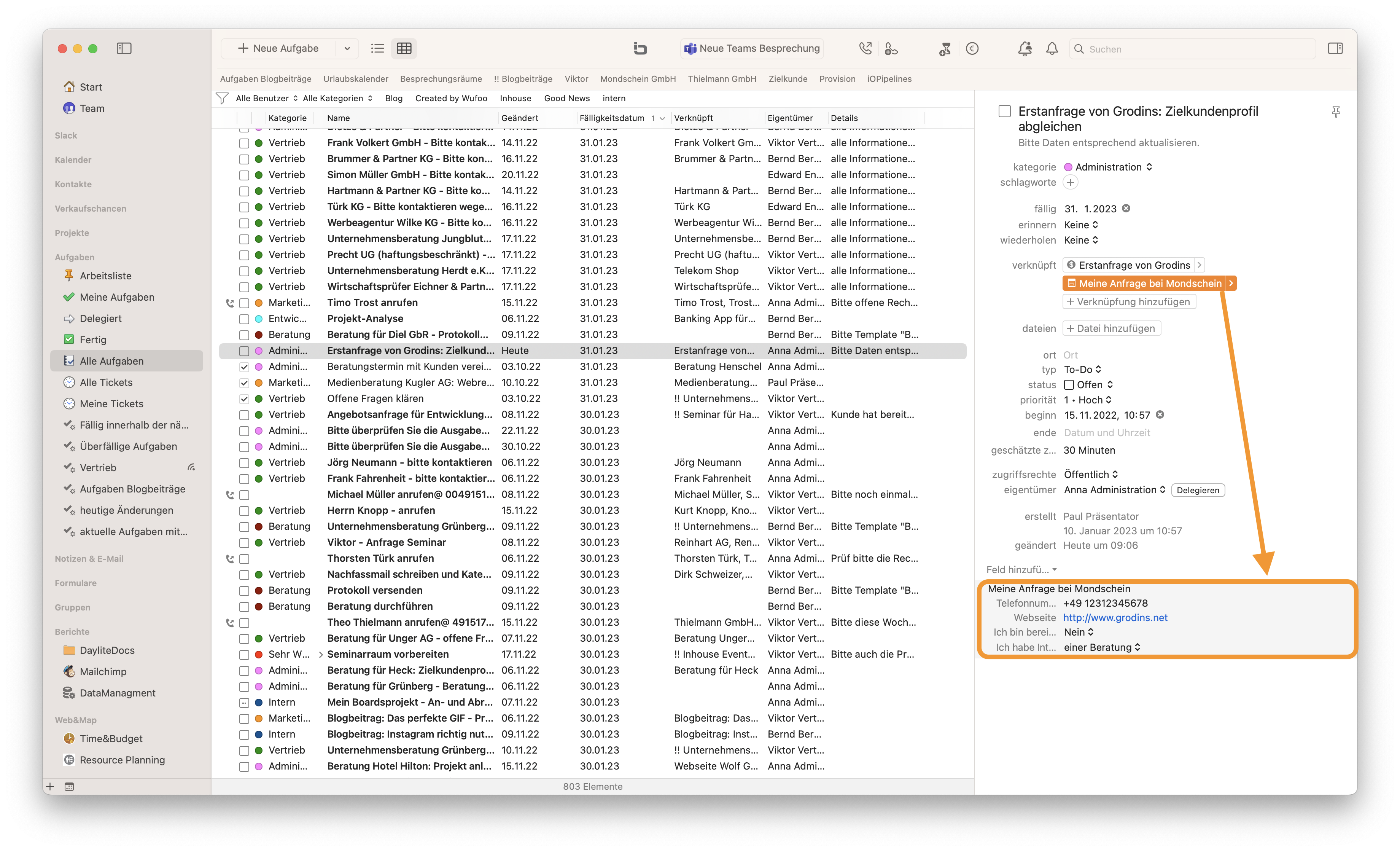Change priorität 1 Hoch dropdown
Screen dimensions: 1400x851
pos(1088,400)
